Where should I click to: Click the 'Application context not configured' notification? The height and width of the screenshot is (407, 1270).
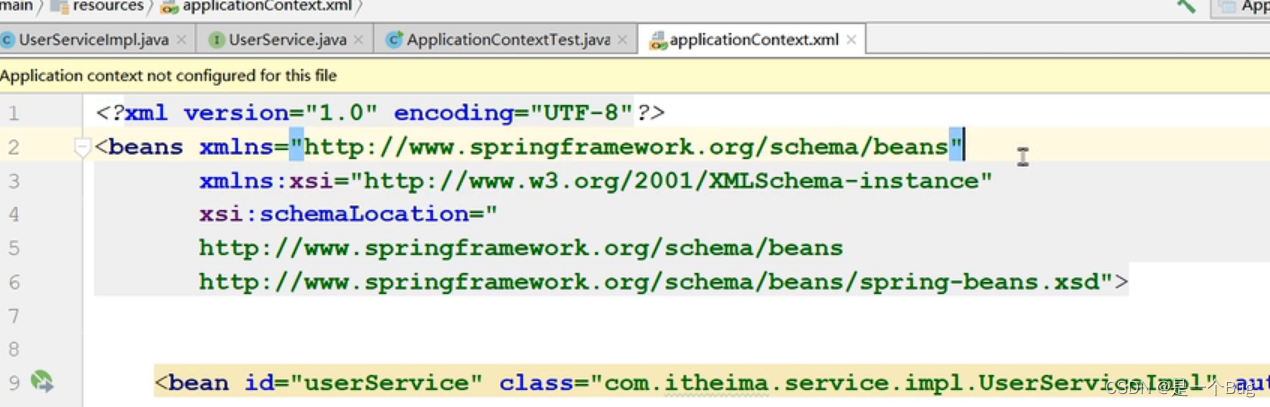click(x=168, y=75)
